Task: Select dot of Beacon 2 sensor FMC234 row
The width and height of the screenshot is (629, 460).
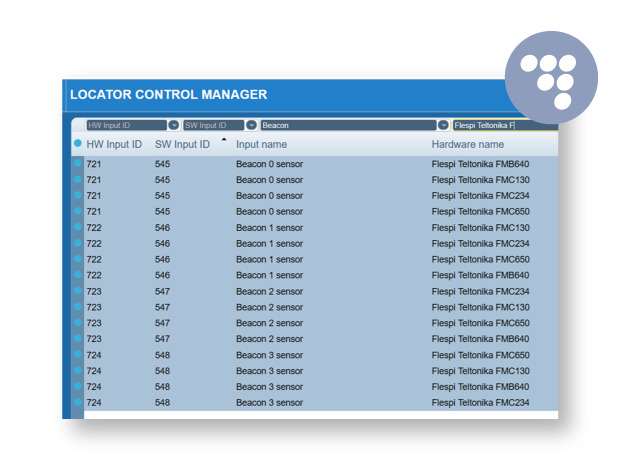Action: [78, 291]
